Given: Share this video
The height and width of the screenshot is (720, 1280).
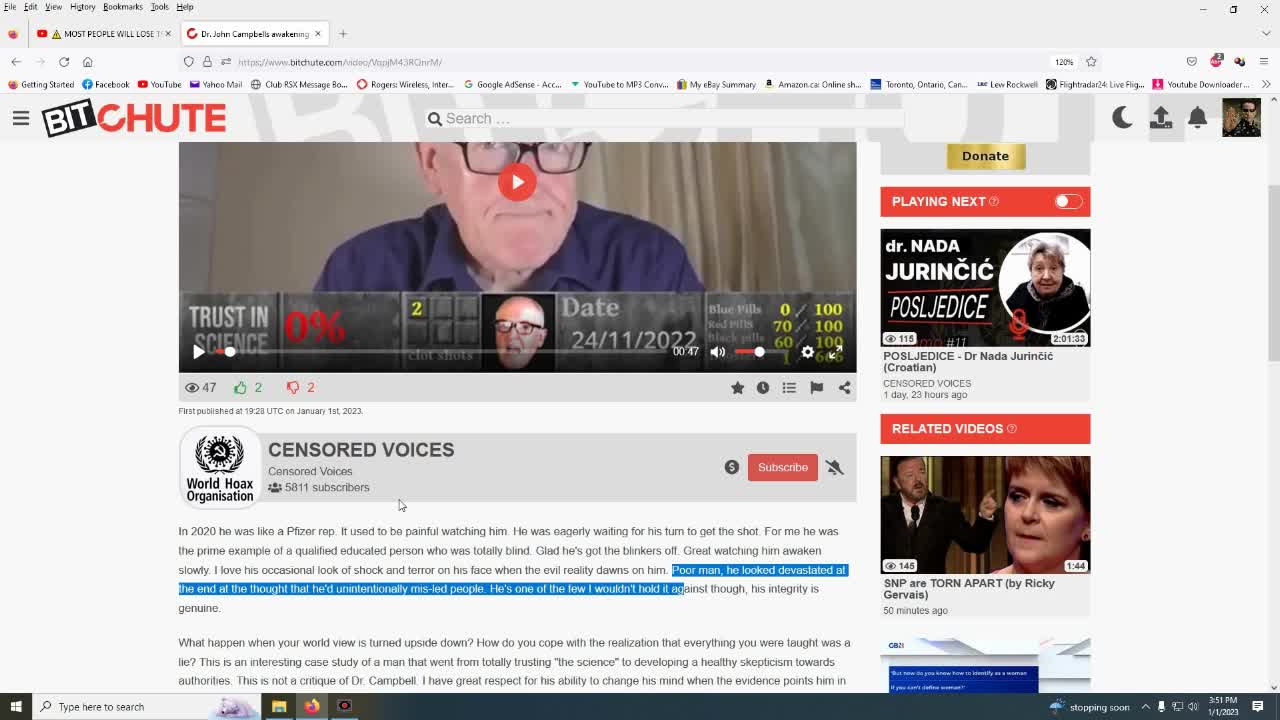Looking at the screenshot, I should coord(844,387).
